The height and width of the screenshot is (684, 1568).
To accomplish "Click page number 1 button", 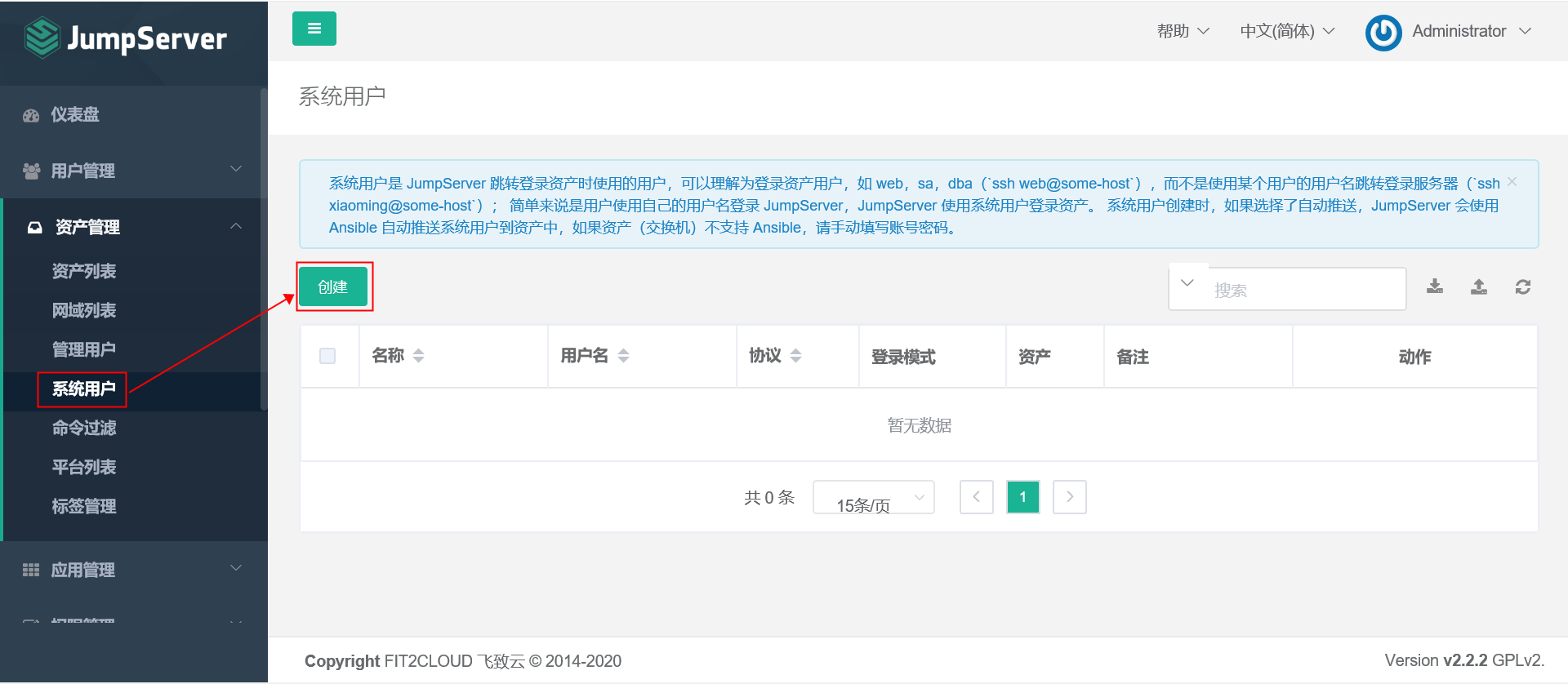I will [1022, 497].
